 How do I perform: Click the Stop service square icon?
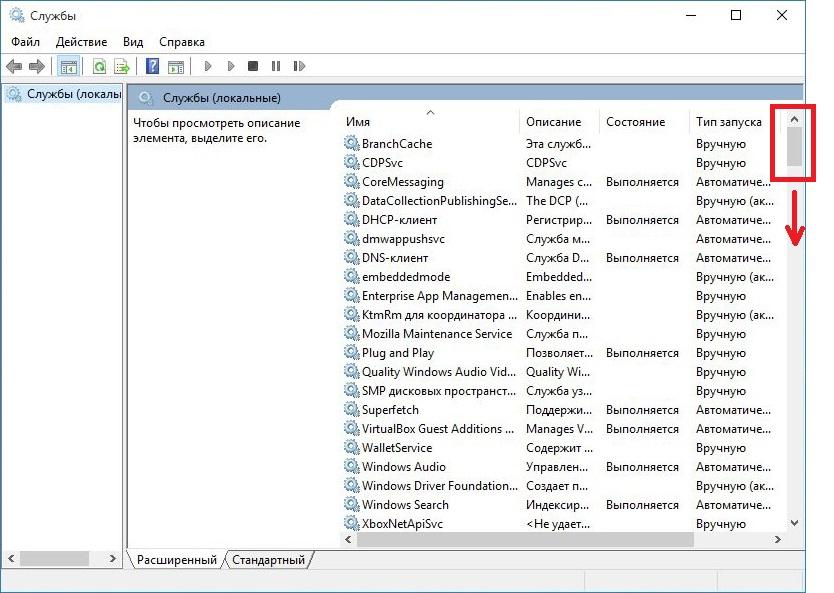pyautogui.click(x=253, y=66)
